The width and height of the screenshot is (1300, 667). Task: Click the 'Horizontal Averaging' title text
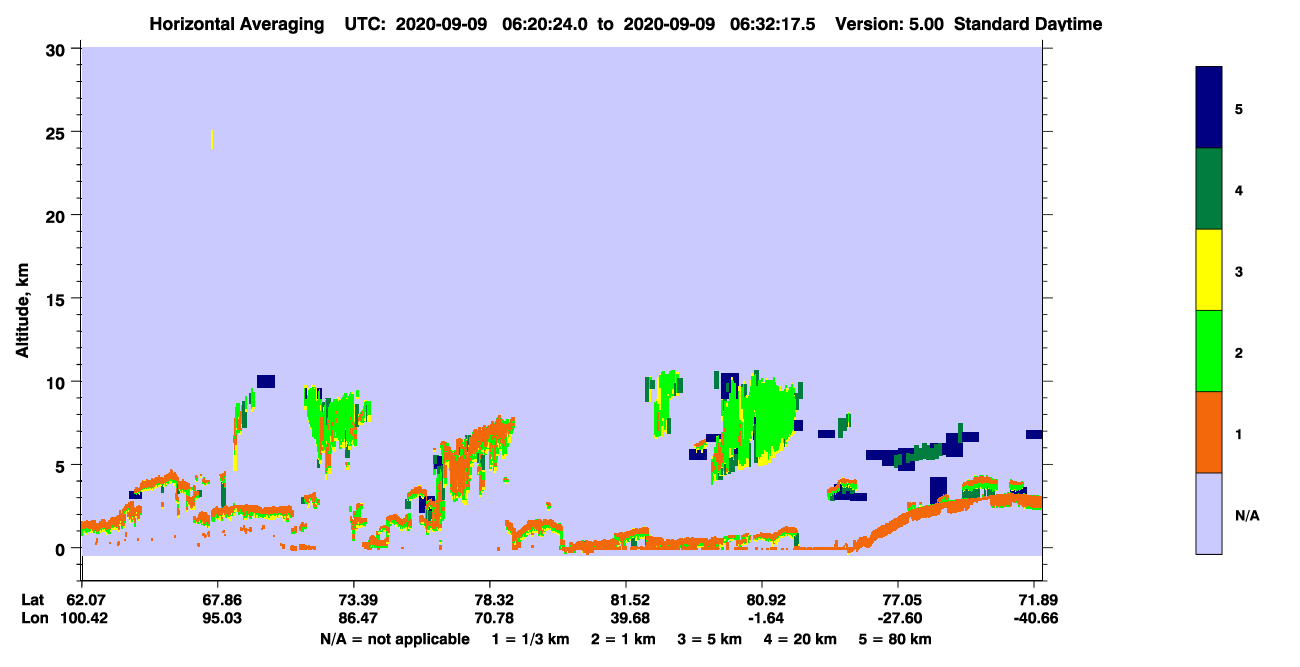239,23
